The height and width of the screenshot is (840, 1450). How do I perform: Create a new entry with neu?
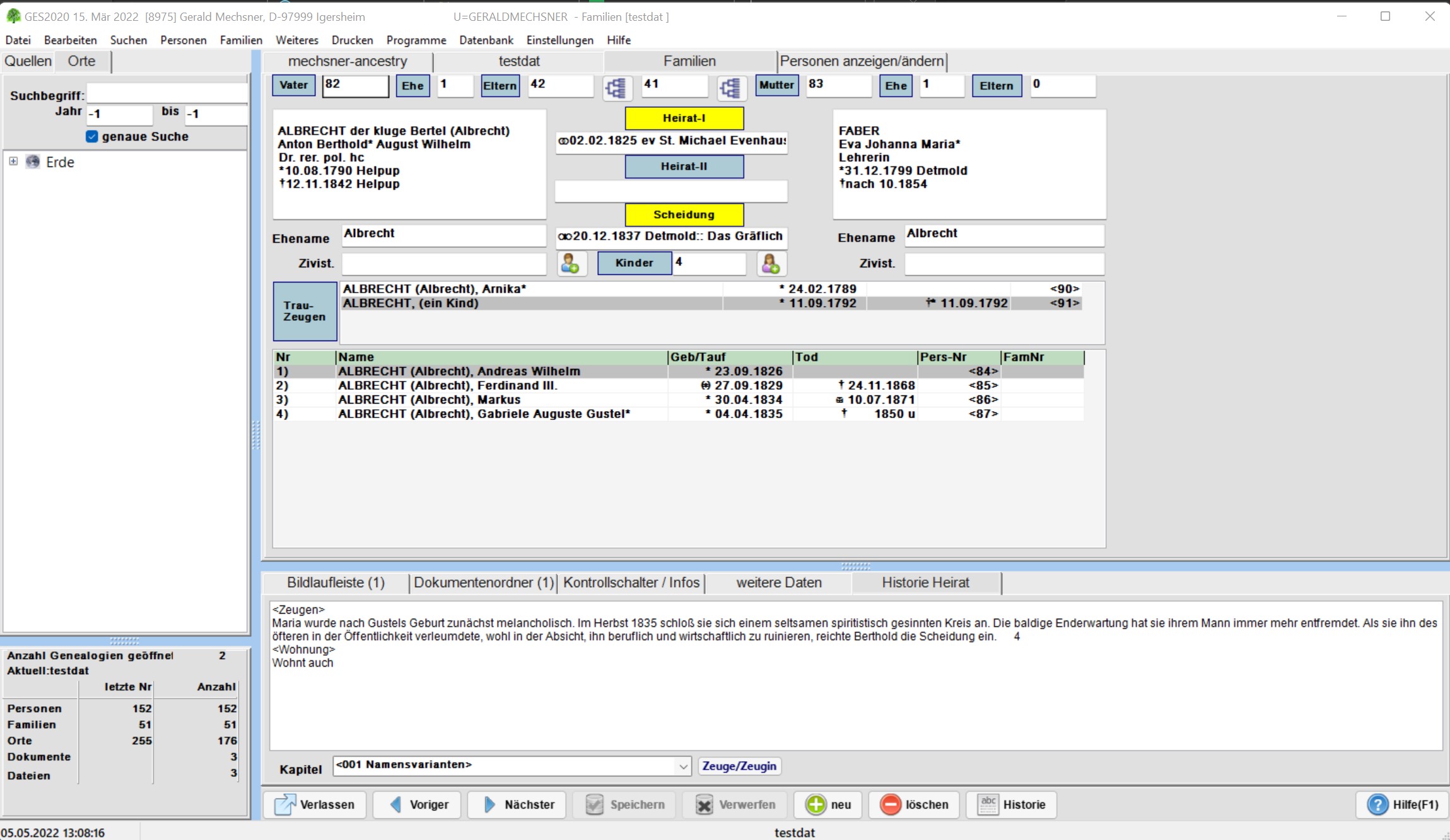[828, 805]
